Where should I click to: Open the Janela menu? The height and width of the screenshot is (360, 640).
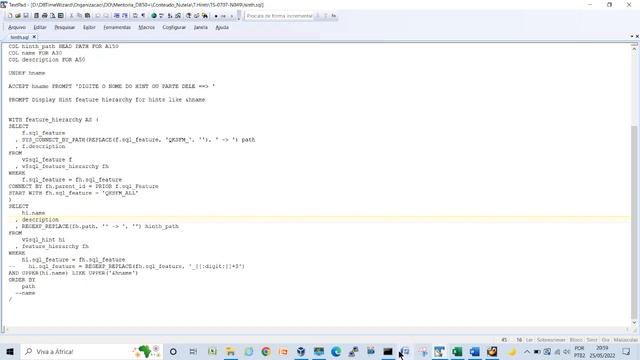click(200, 27)
